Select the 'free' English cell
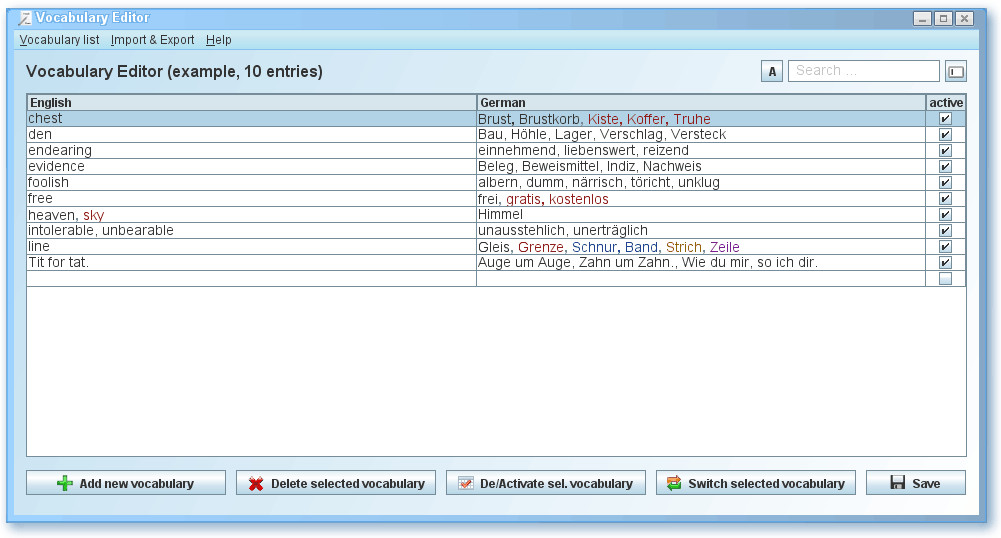This screenshot has width=1001, height=538. (x=252, y=198)
